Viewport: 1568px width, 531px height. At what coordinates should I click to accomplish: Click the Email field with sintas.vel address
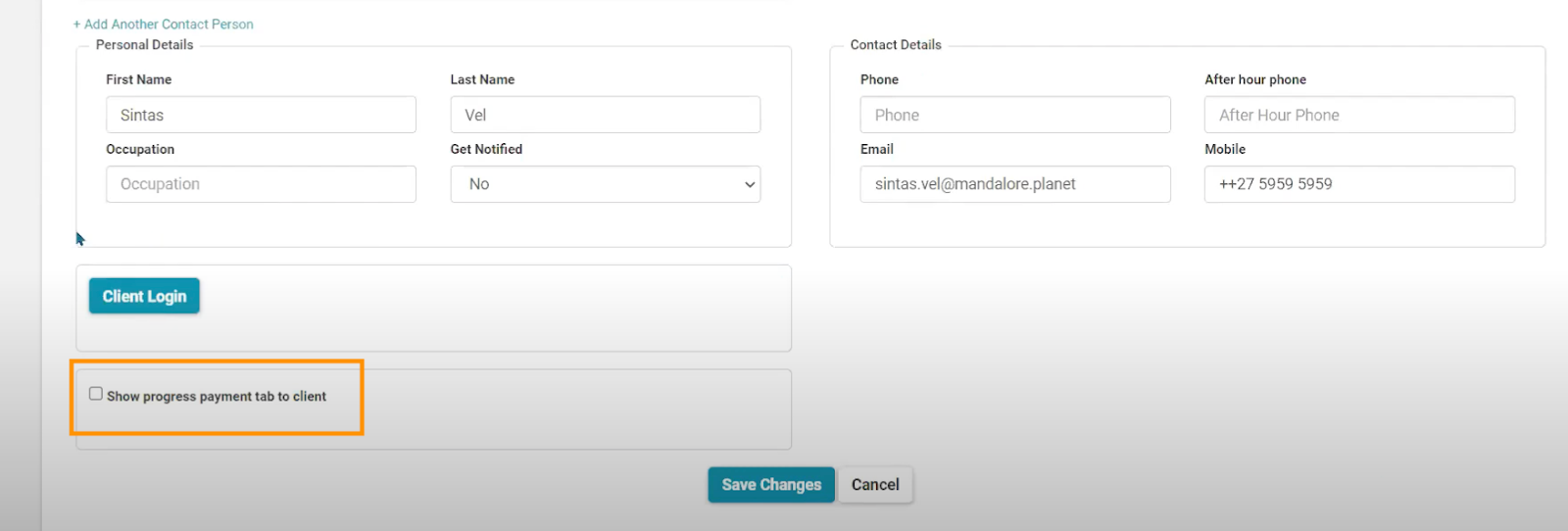tap(1014, 184)
